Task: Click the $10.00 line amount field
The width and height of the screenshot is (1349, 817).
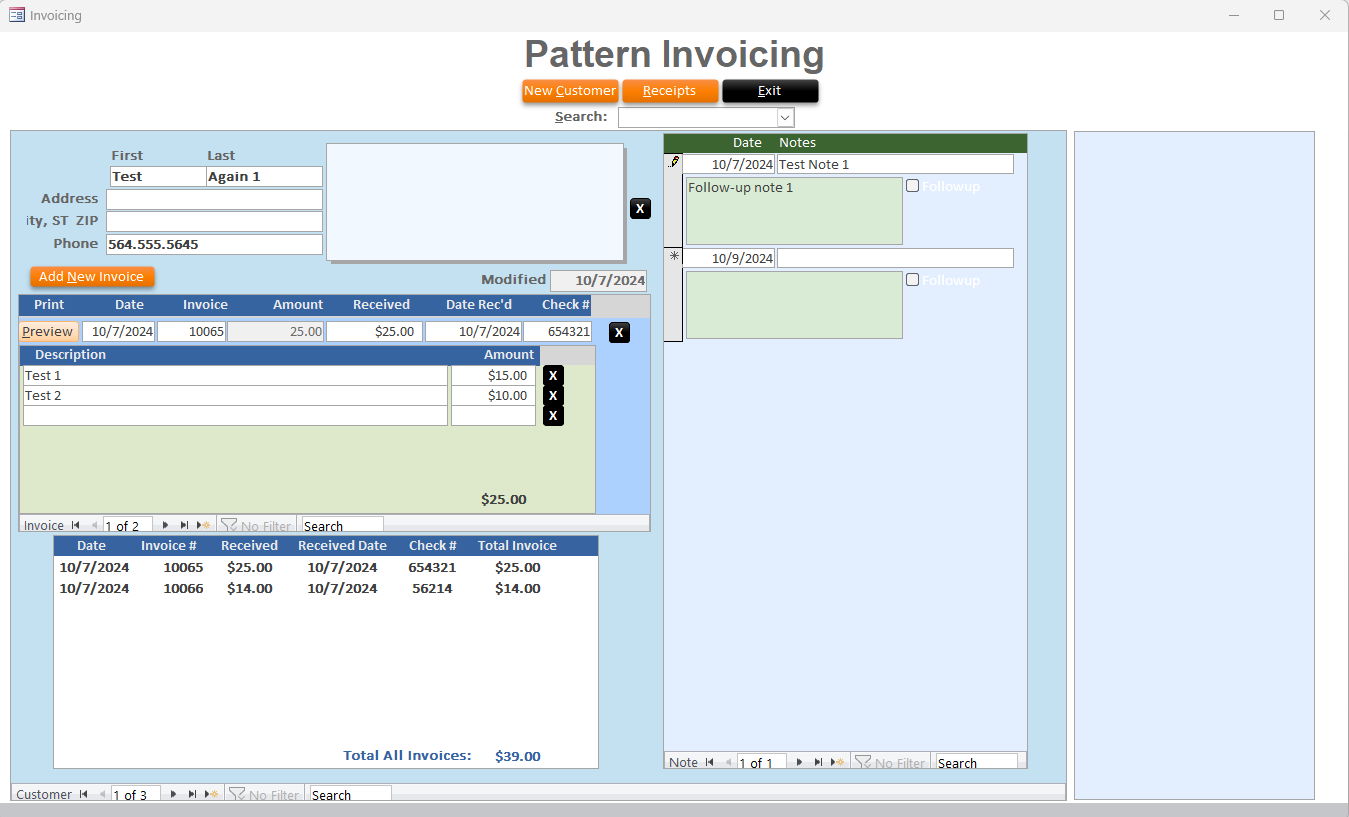Action: coord(493,396)
